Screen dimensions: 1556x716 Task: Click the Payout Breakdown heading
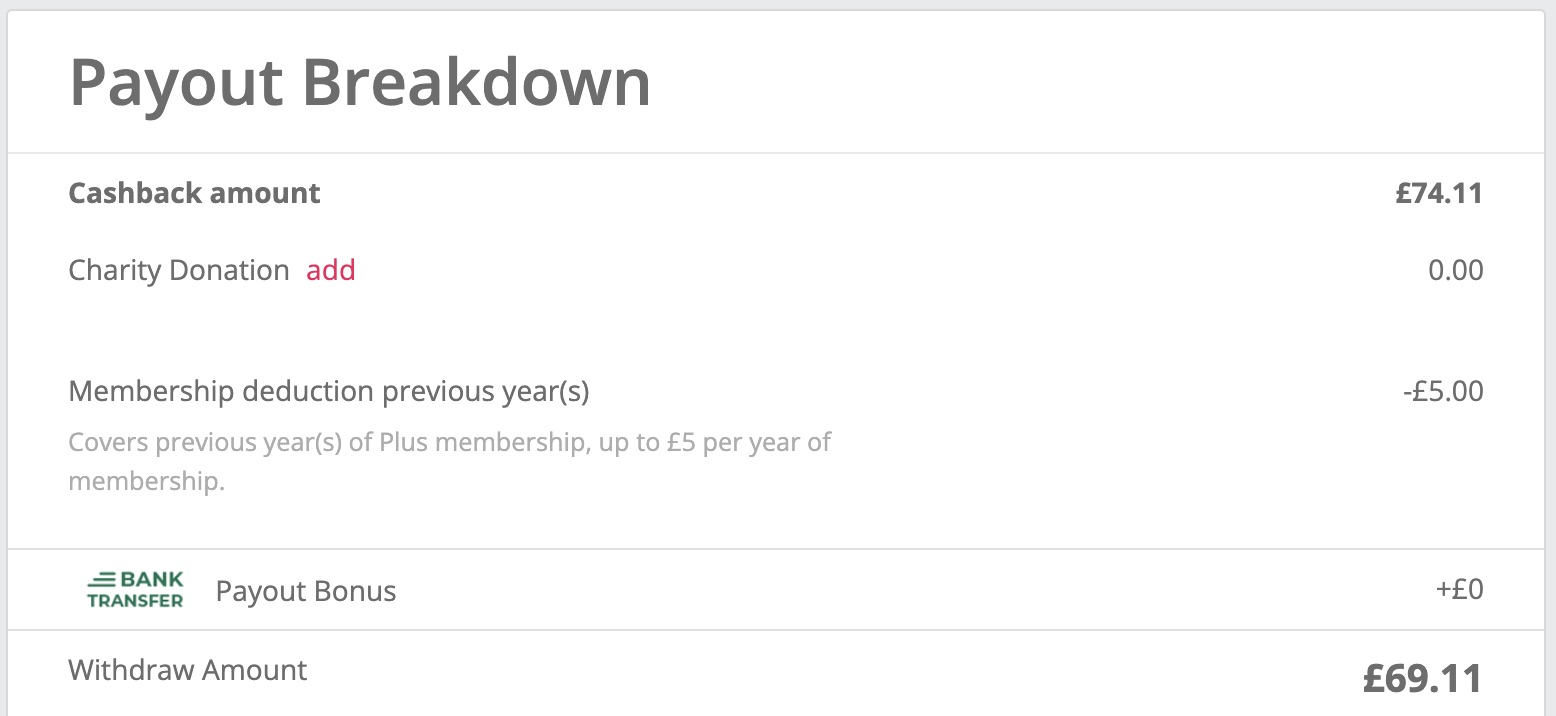click(360, 82)
